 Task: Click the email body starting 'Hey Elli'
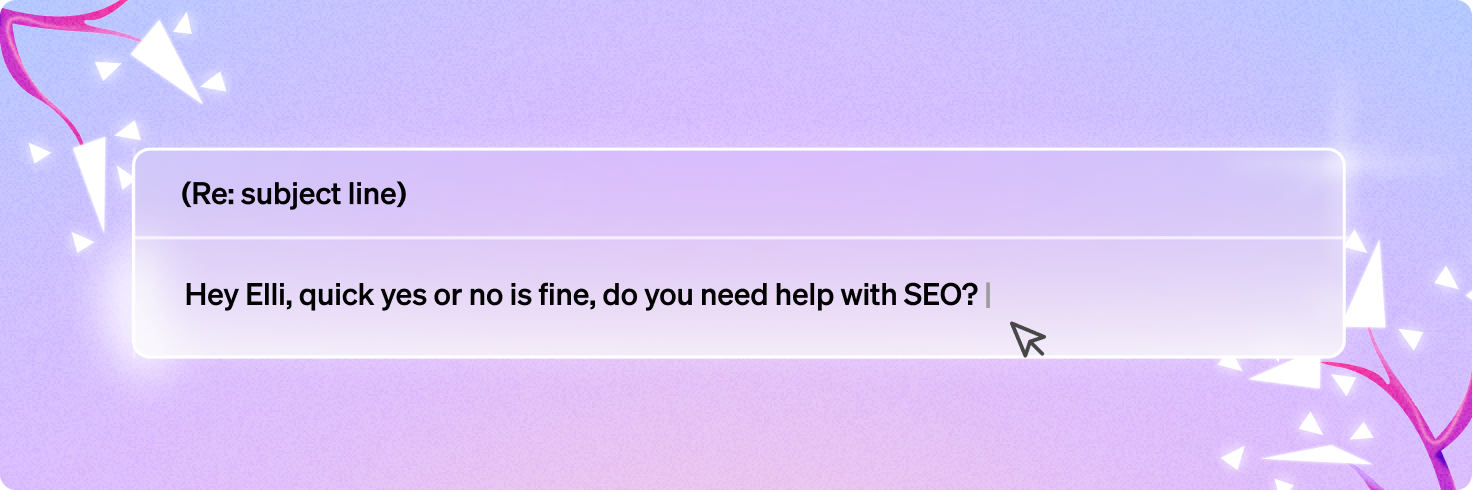[738, 297]
